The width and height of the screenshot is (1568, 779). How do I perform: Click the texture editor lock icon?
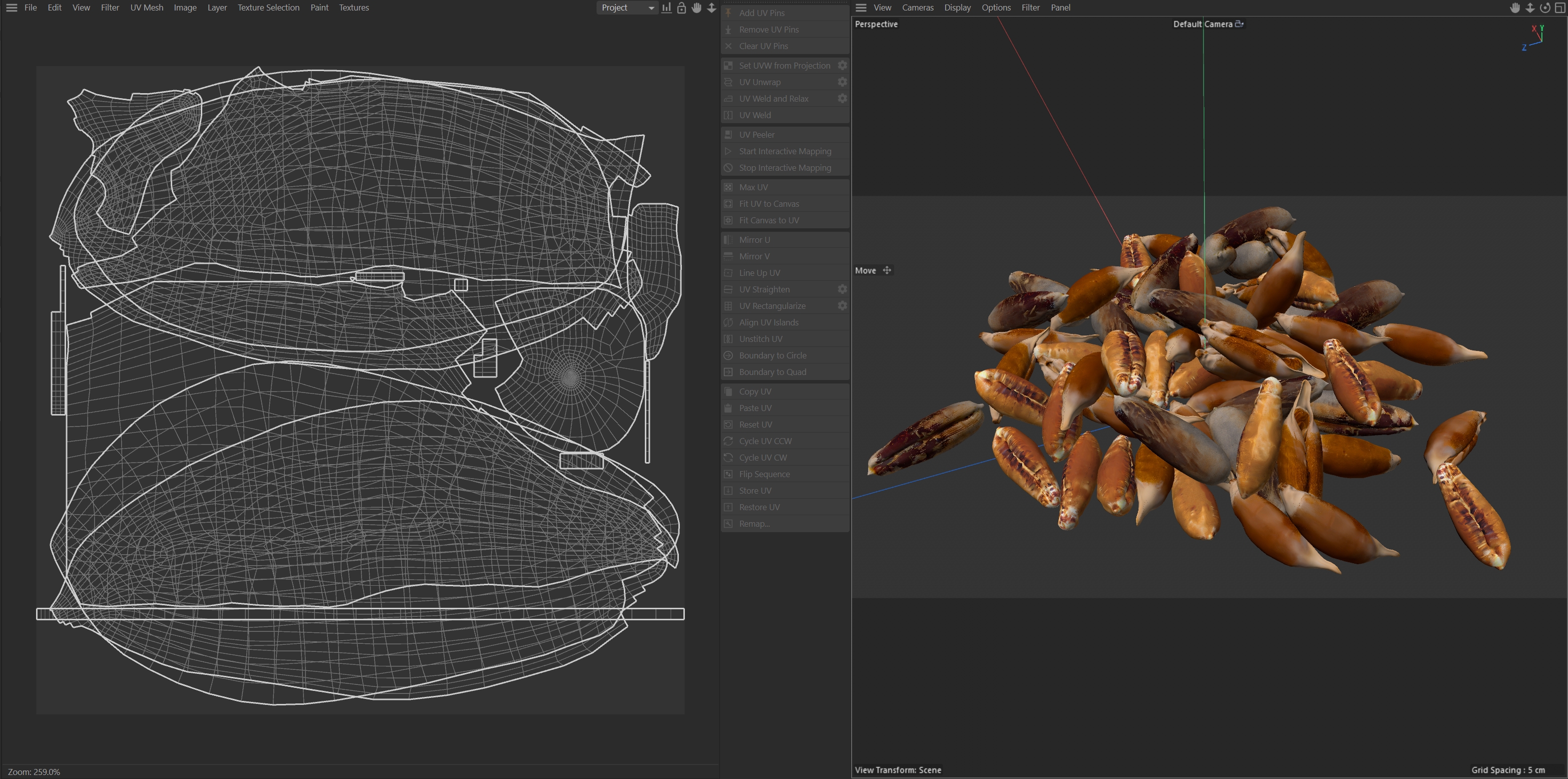point(682,8)
